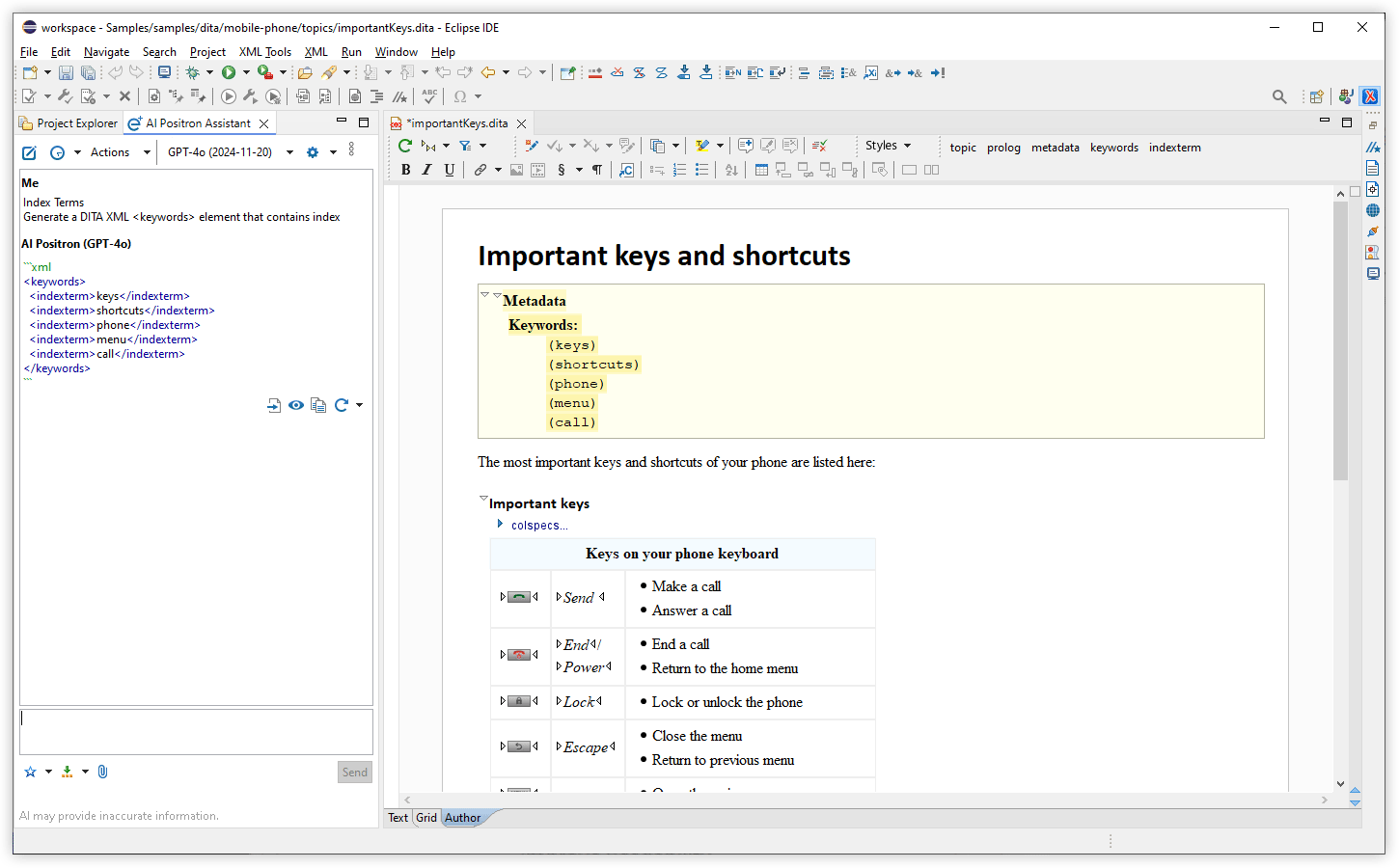The image size is (1399, 868).
Task: Switch to Text editing mode tab
Action: point(398,818)
